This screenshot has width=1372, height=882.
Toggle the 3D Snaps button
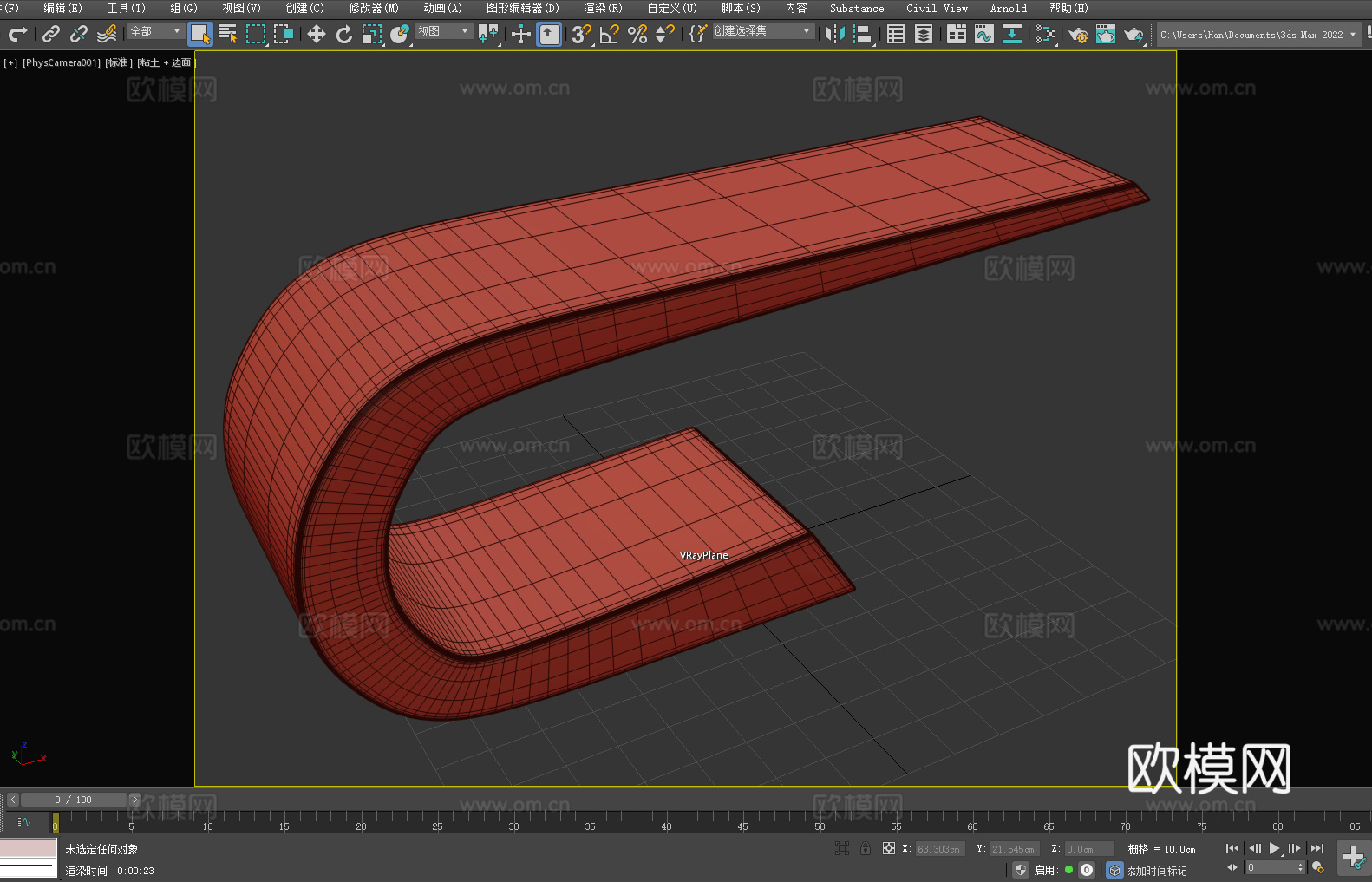582,34
